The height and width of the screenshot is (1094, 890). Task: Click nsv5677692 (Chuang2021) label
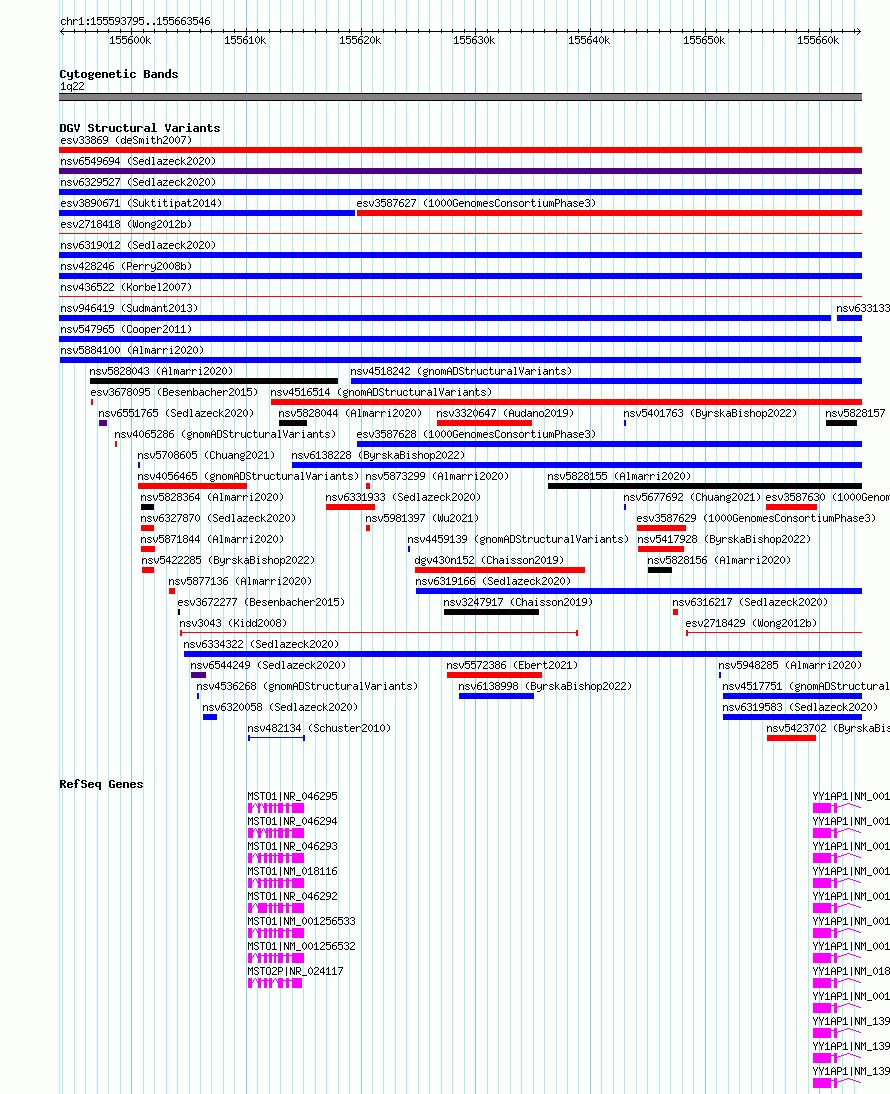[693, 497]
